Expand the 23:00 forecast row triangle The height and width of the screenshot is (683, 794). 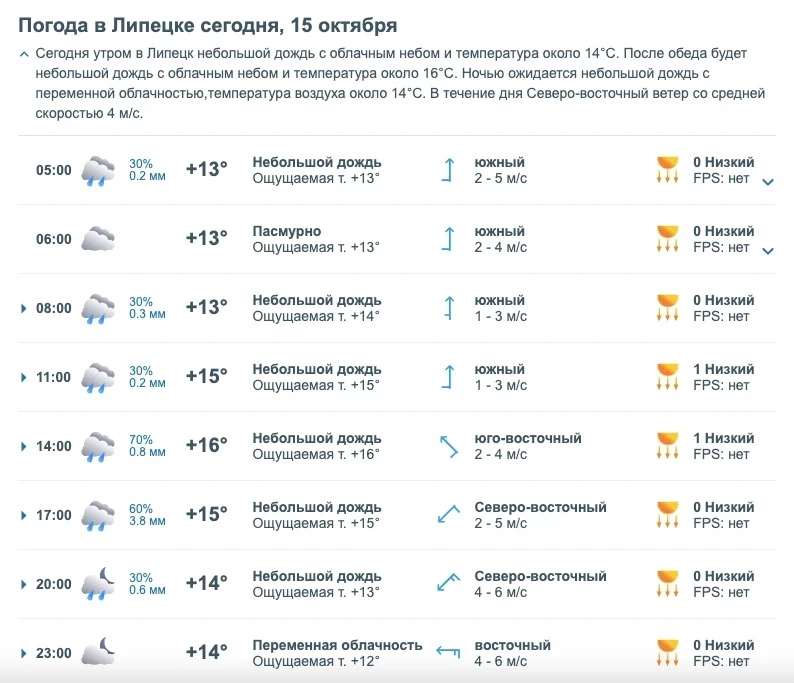(23, 653)
